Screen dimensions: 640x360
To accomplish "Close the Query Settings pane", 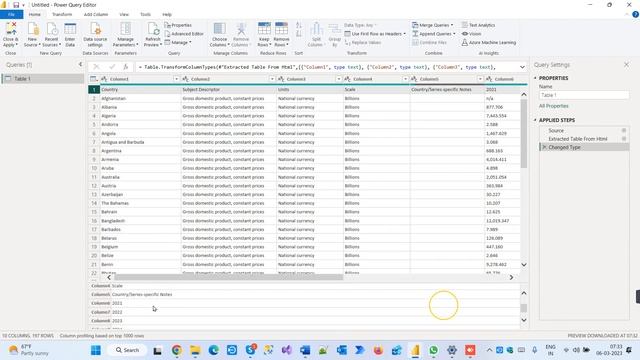I will [626, 64].
